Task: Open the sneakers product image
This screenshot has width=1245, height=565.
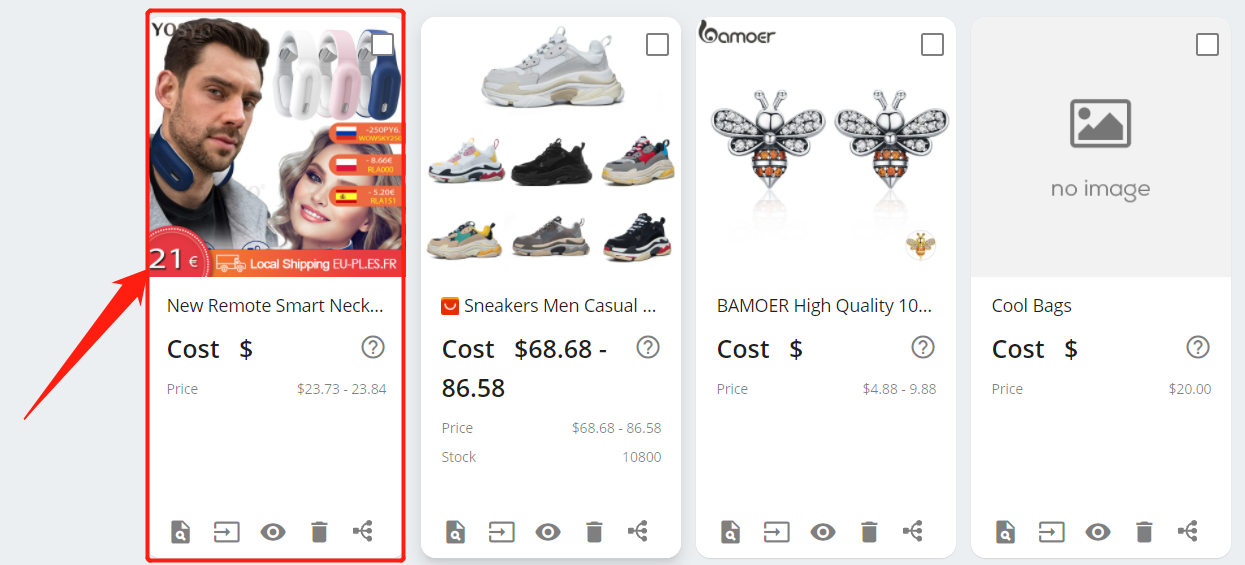Action: click(551, 147)
